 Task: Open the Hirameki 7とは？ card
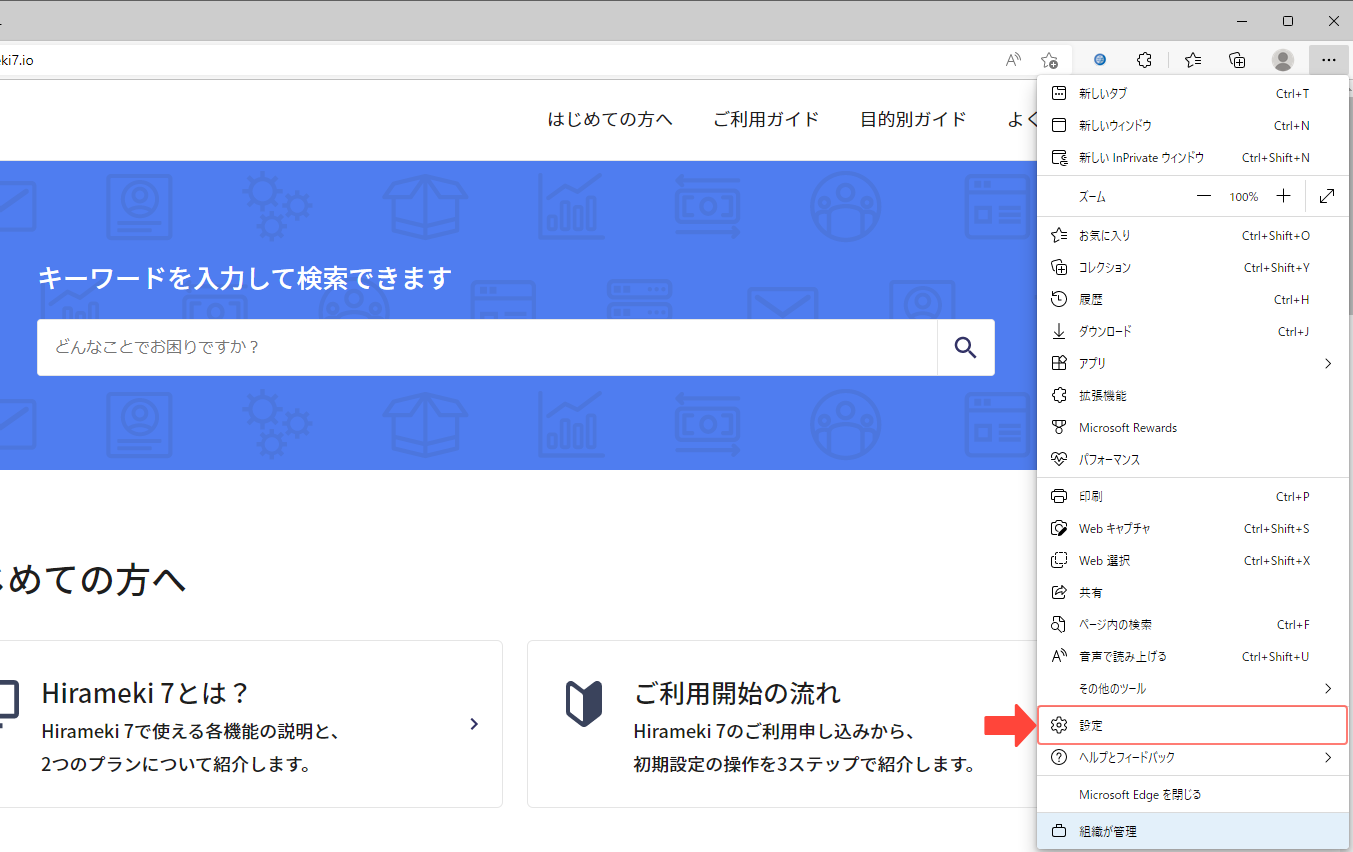[251, 724]
